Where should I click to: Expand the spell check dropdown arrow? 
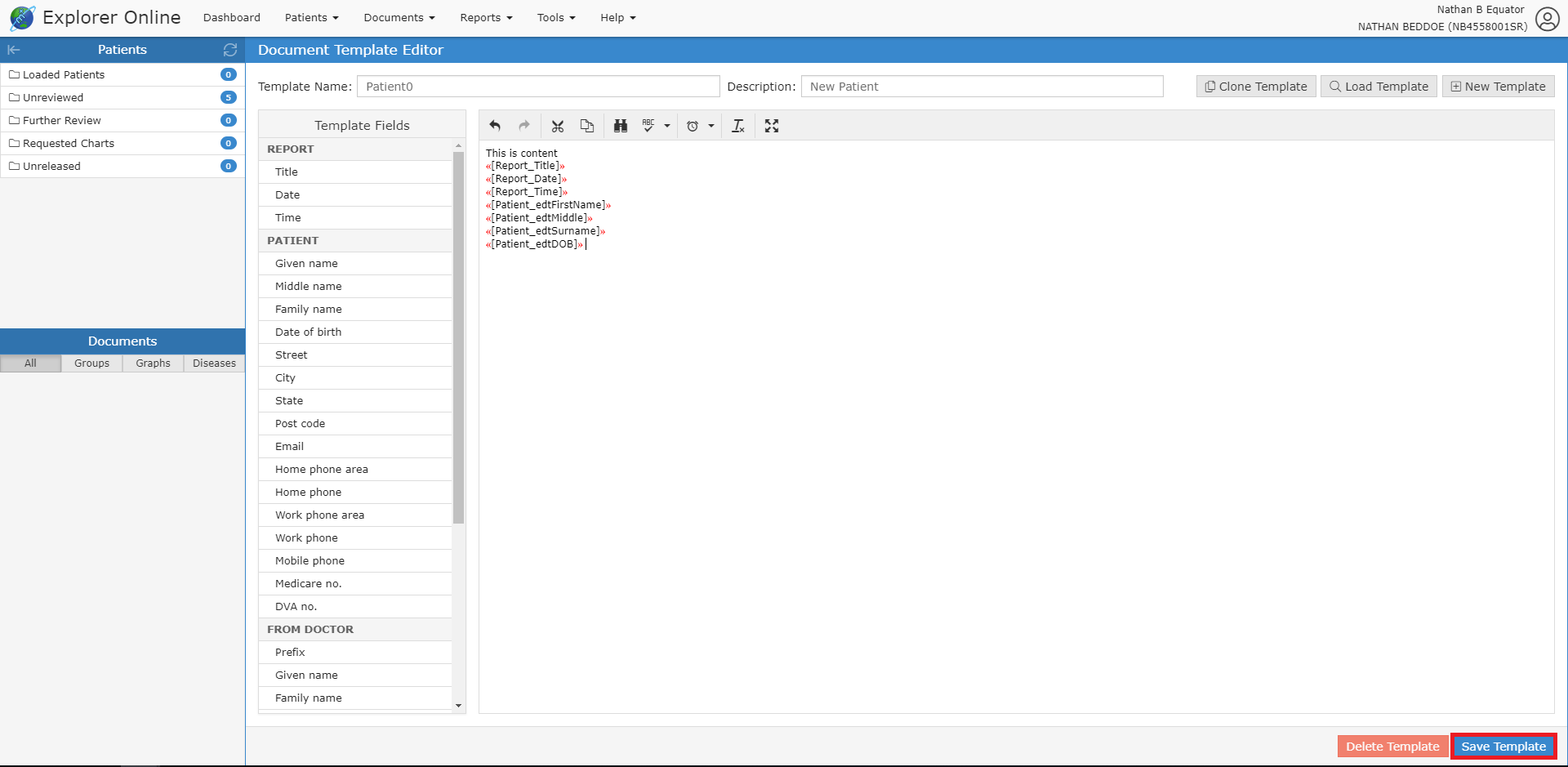pos(667,126)
